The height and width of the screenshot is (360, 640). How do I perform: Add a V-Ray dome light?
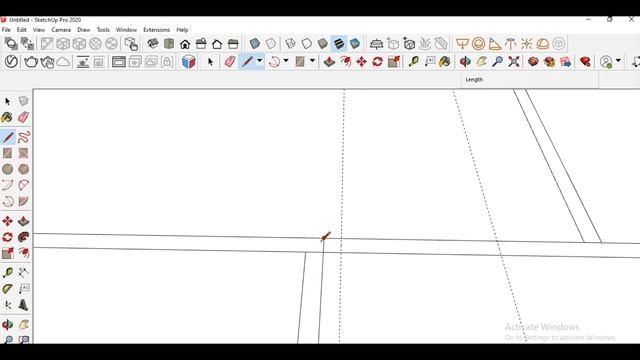(x=542, y=44)
